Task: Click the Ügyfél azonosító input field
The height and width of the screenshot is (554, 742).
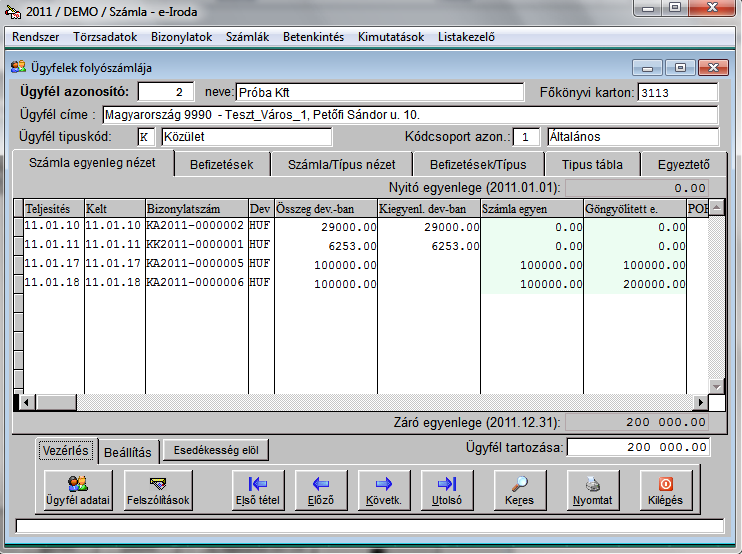Action: 166,92
